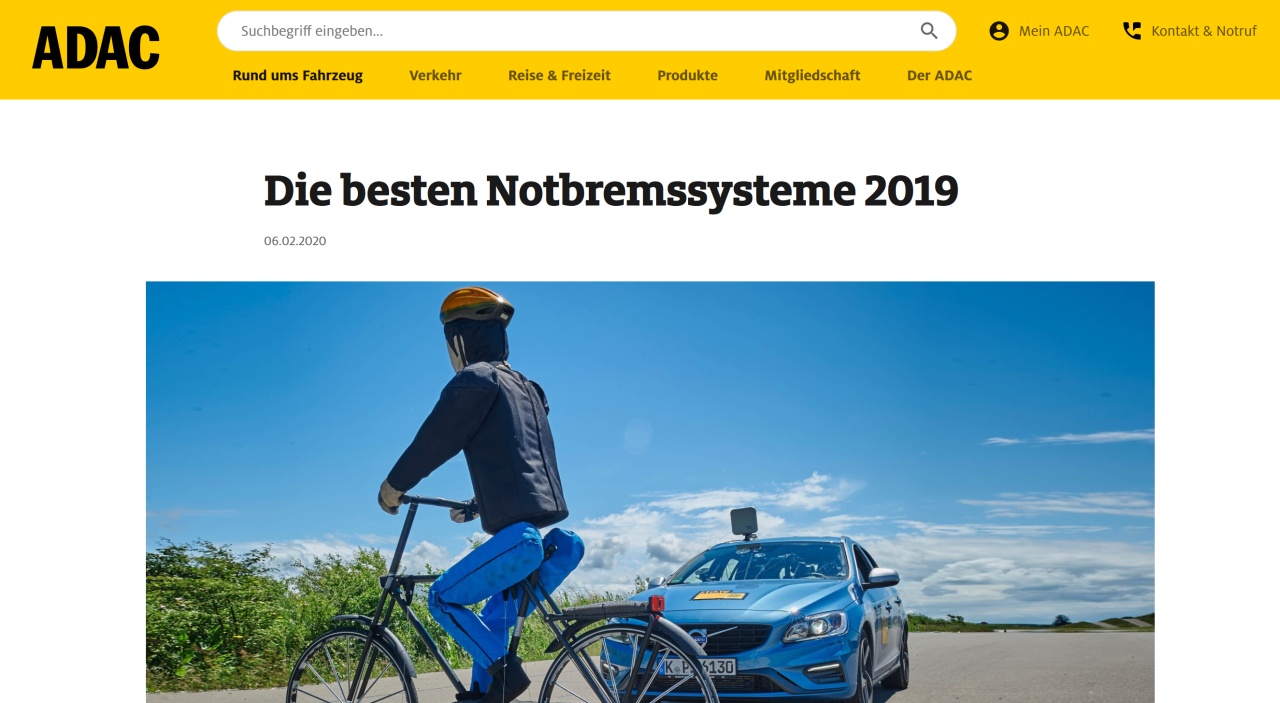Click the sensor on the car roof

(x=743, y=521)
